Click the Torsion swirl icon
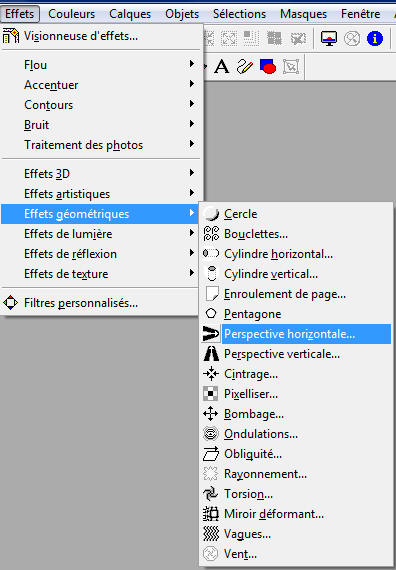Image resolution: width=396 pixels, height=570 pixels. click(x=211, y=494)
